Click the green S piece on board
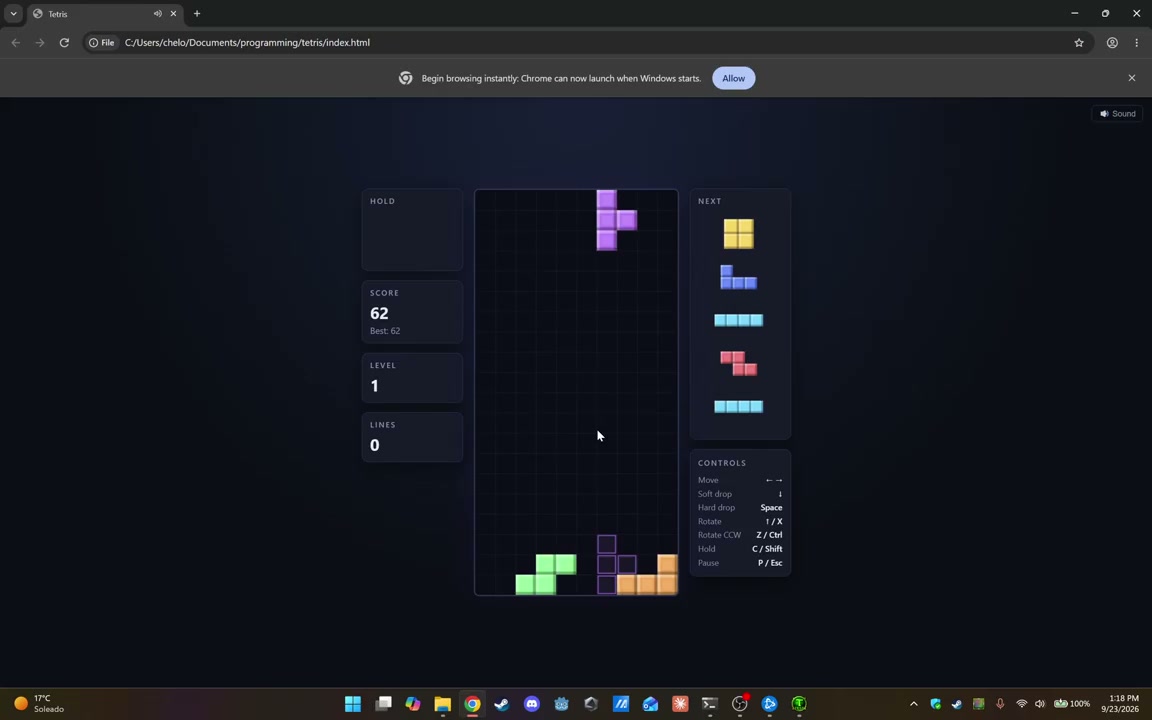This screenshot has width=1152, height=720. point(546,575)
